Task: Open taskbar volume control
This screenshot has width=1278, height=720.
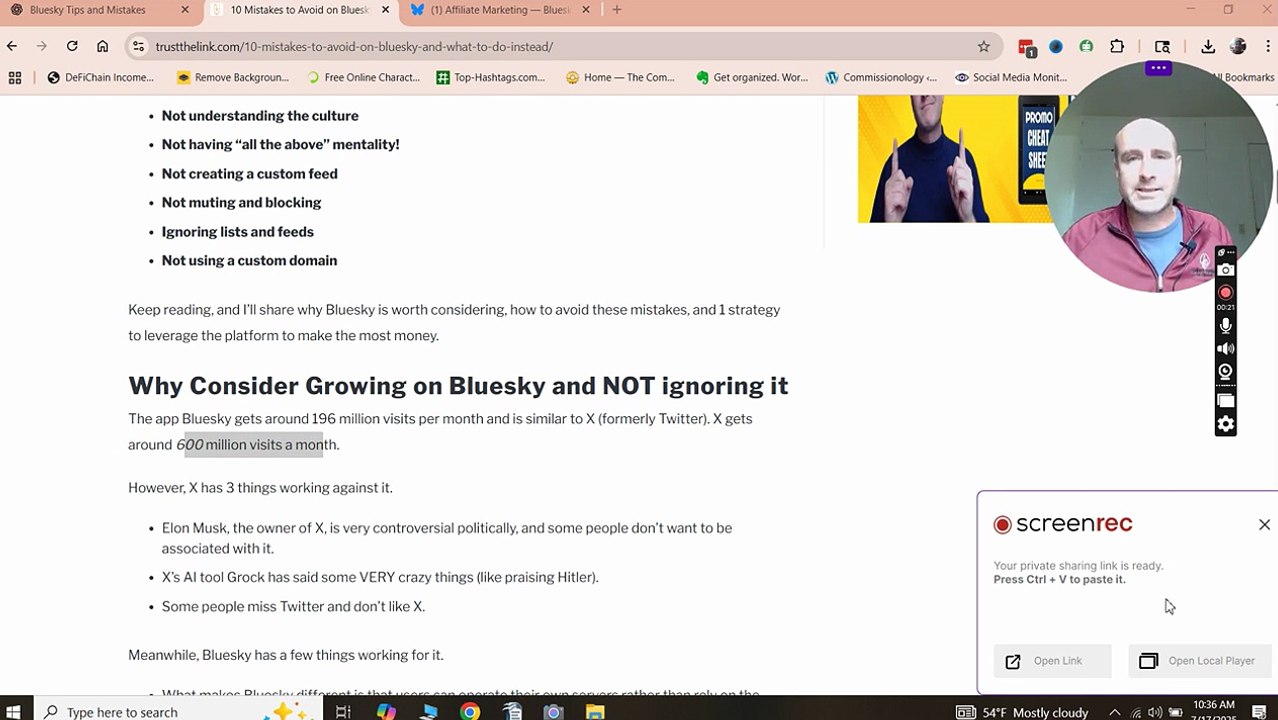Action: tap(1155, 712)
